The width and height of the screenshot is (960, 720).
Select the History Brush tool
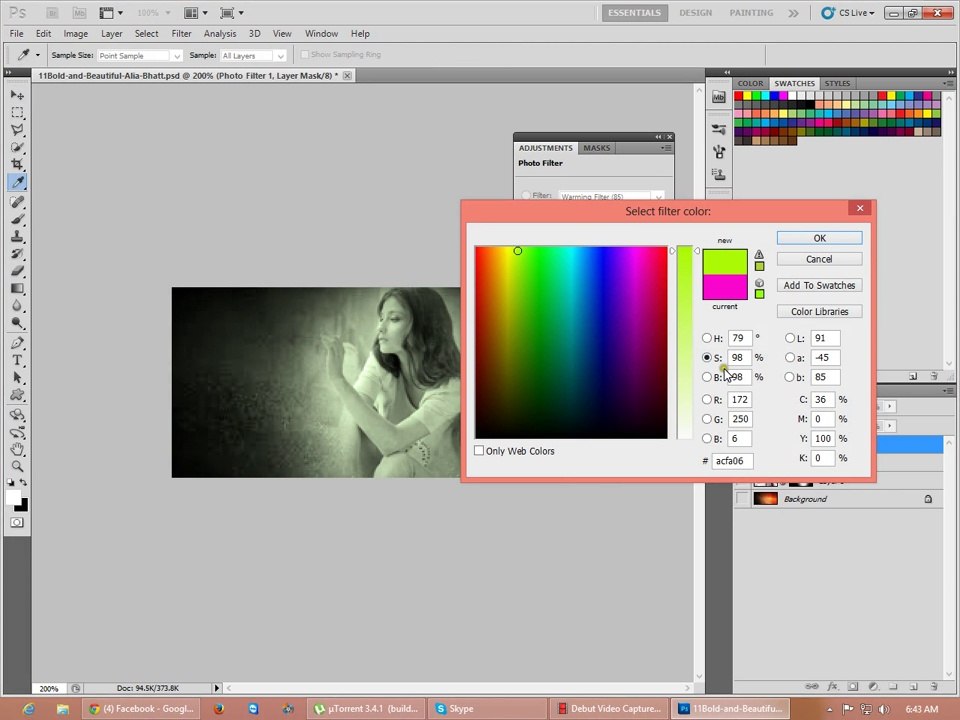coord(17,253)
